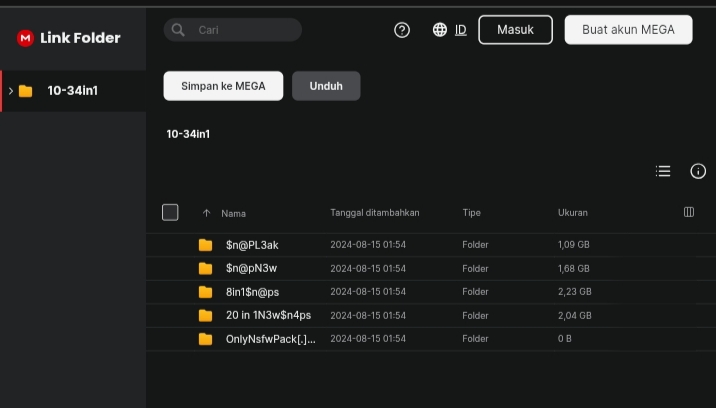This screenshot has width=716, height=408.
Task: Click the OnlyNsfwPack folder icon
Action: click(205, 339)
